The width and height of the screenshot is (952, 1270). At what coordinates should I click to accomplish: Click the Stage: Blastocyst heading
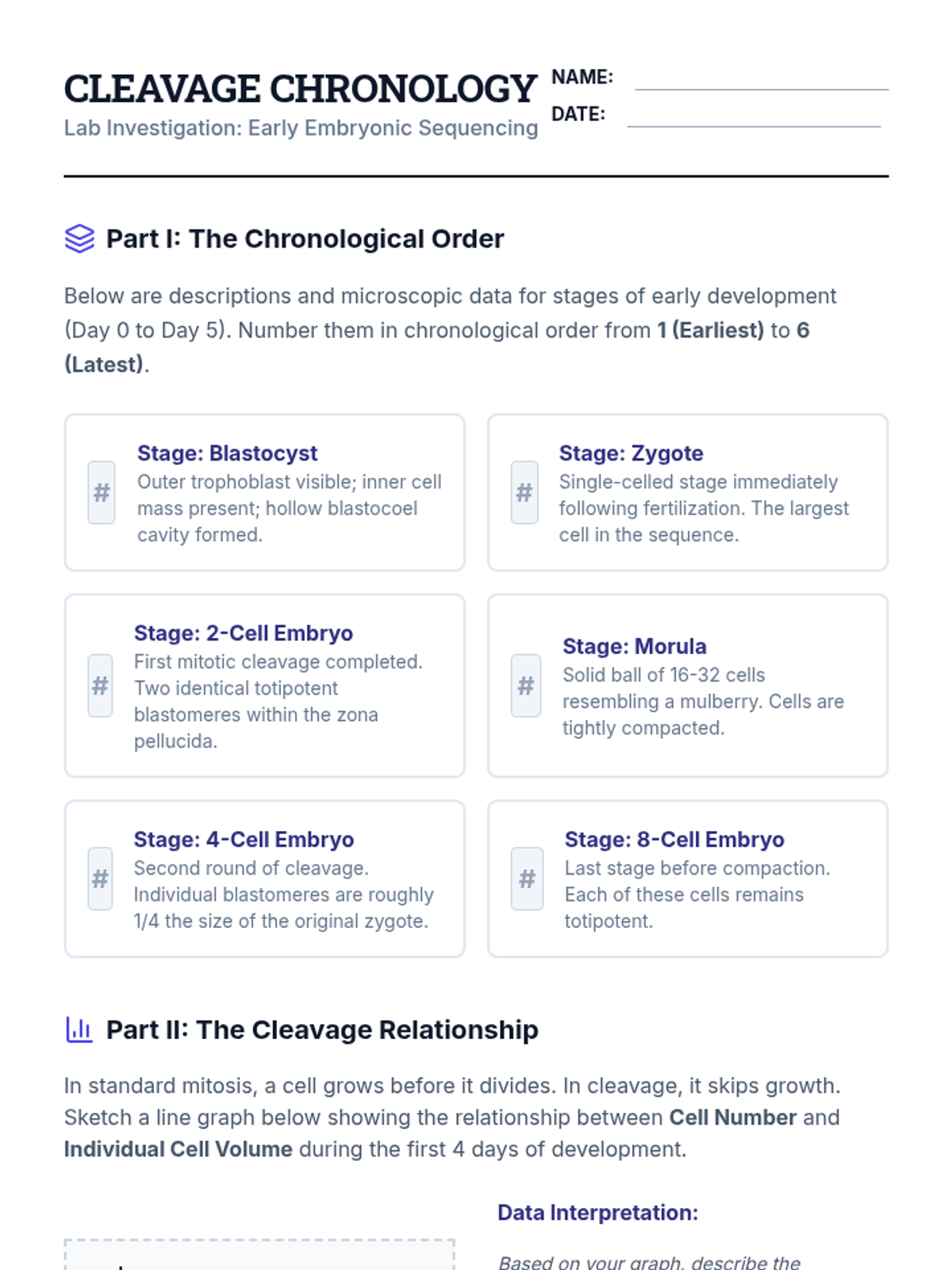click(227, 453)
